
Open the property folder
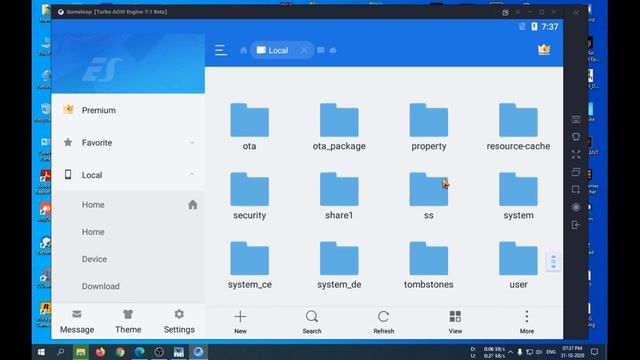click(429, 127)
